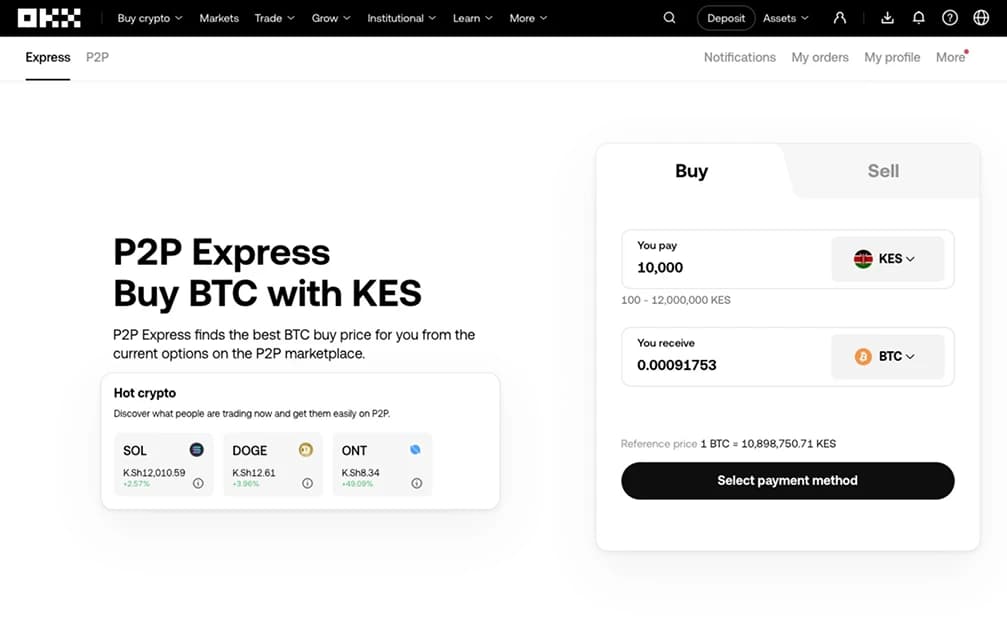This screenshot has height=623, width=1007.
Task: Switch to the Sell tab
Action: tap(883, 171)
